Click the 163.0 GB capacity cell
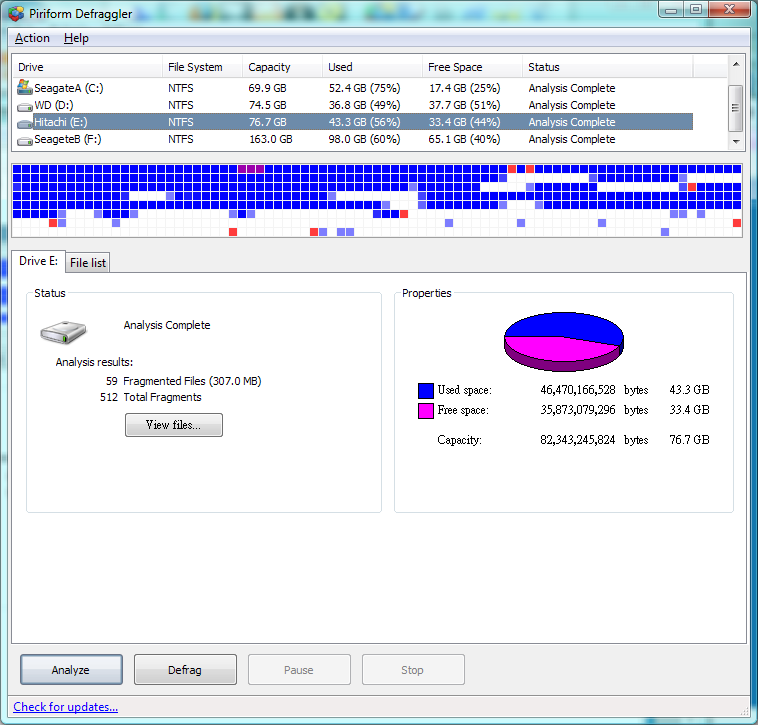 point(271,139)
